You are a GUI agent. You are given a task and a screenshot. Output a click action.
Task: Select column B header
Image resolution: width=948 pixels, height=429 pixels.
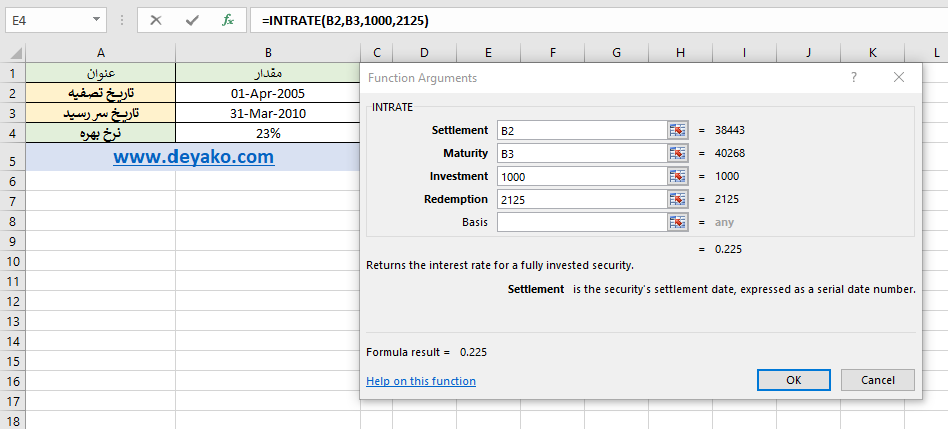point(267,52)
